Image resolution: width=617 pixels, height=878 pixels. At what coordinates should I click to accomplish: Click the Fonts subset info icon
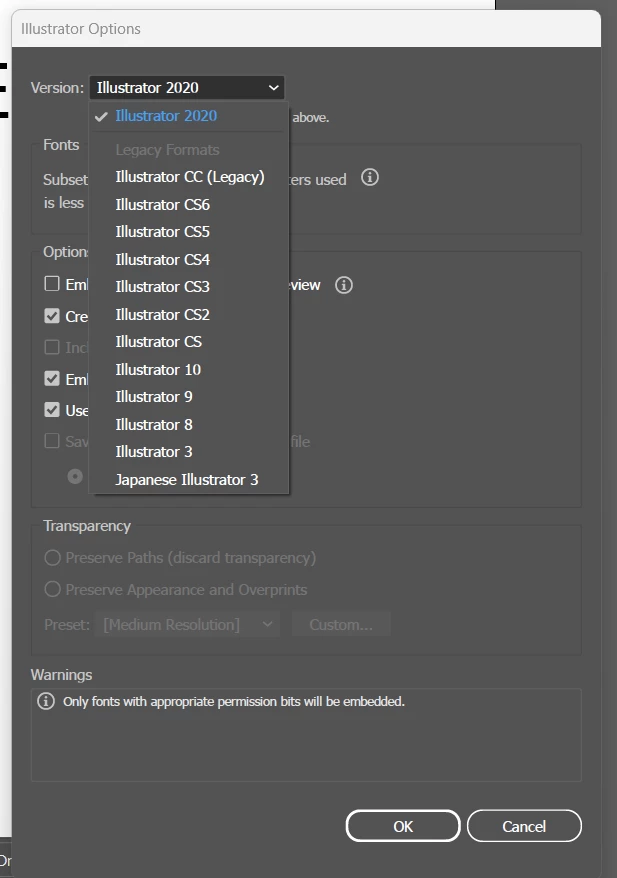(x=370, y=178)
